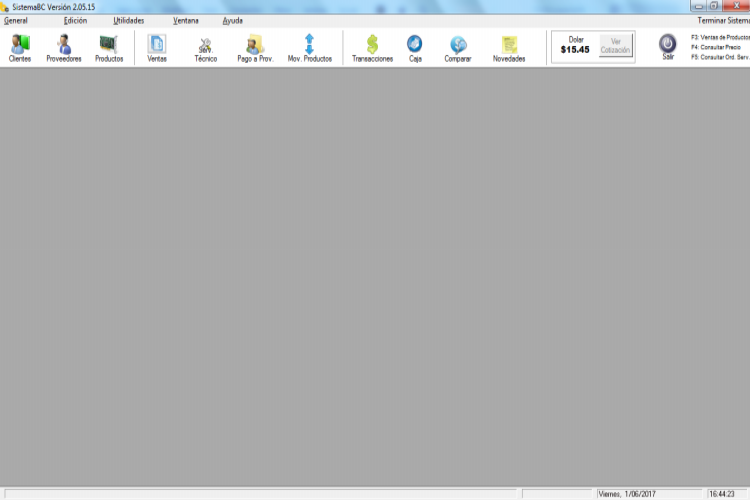
Task: Open the Caja icon
Action: click(x=414, y=45)
